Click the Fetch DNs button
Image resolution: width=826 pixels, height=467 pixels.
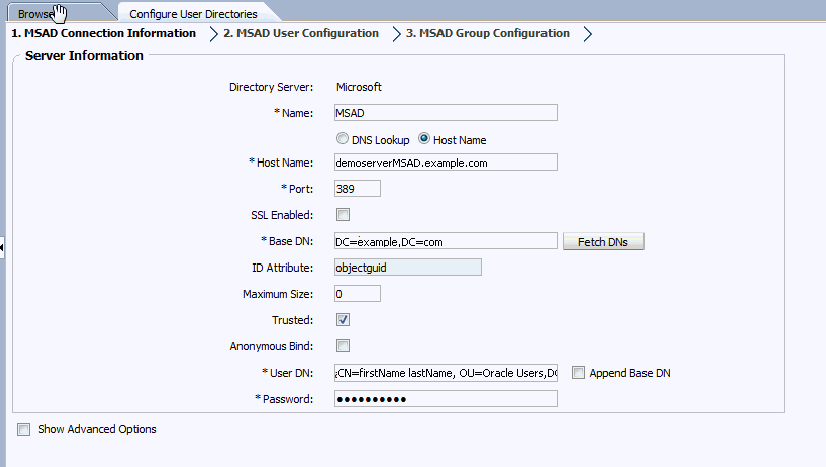[x=604, y=241]
